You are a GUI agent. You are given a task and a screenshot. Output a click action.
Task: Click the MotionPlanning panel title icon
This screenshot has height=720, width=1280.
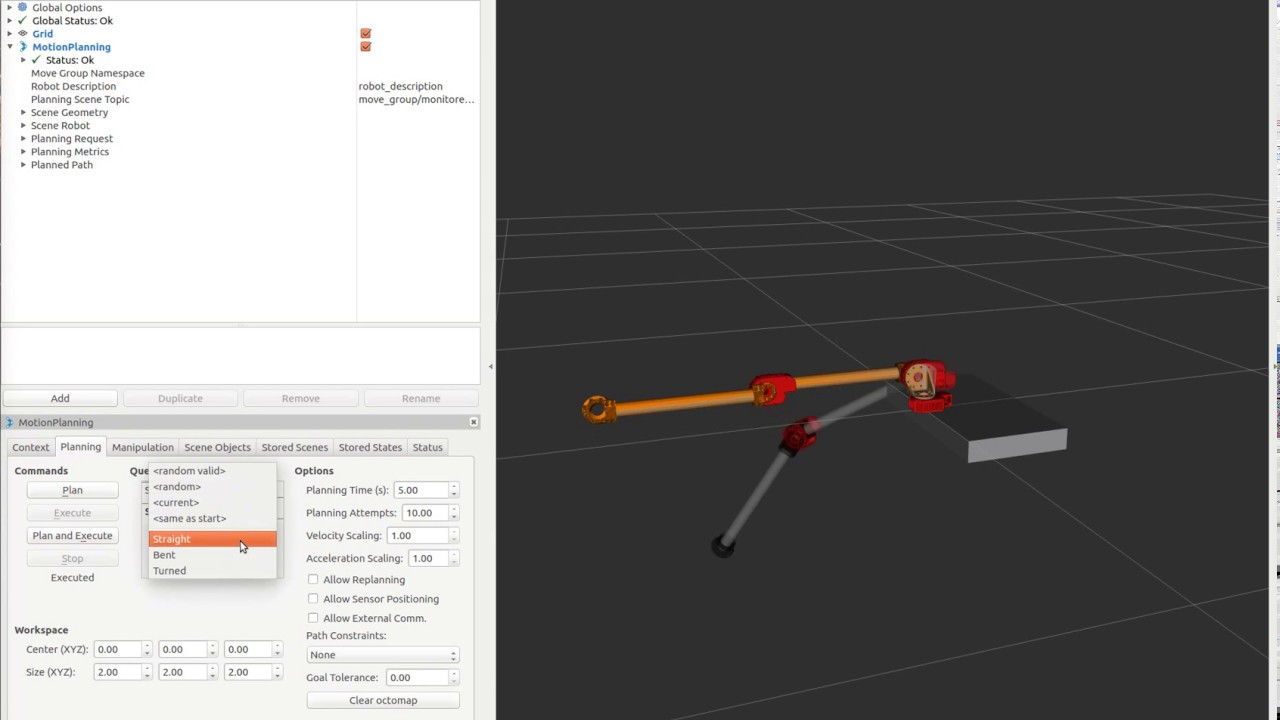click(10, 422)
